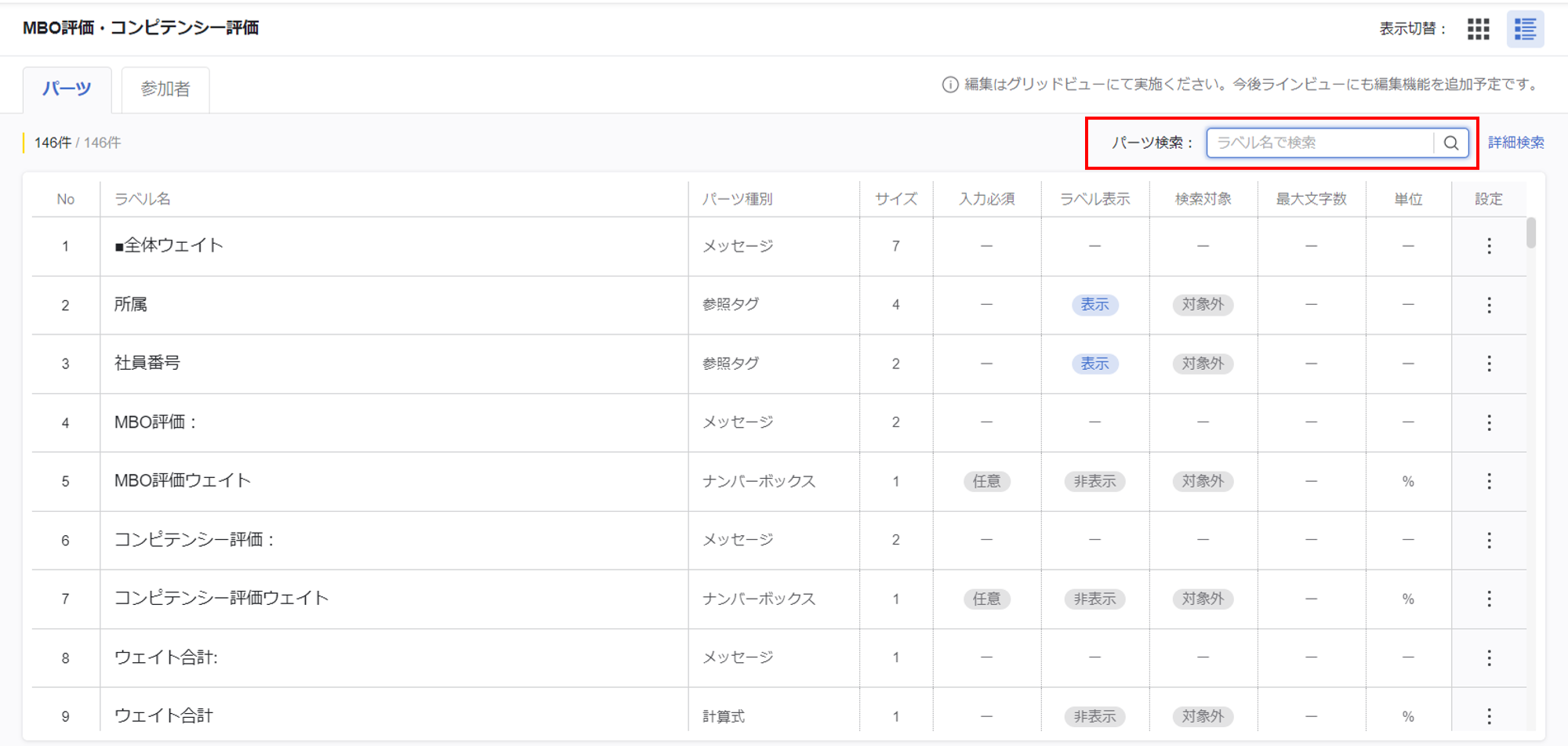The width and height of the screenshot is (1568, 746).
Task: Open settings menu for コンピテンシー評価ウェイト row
Action: [1489, 599]
